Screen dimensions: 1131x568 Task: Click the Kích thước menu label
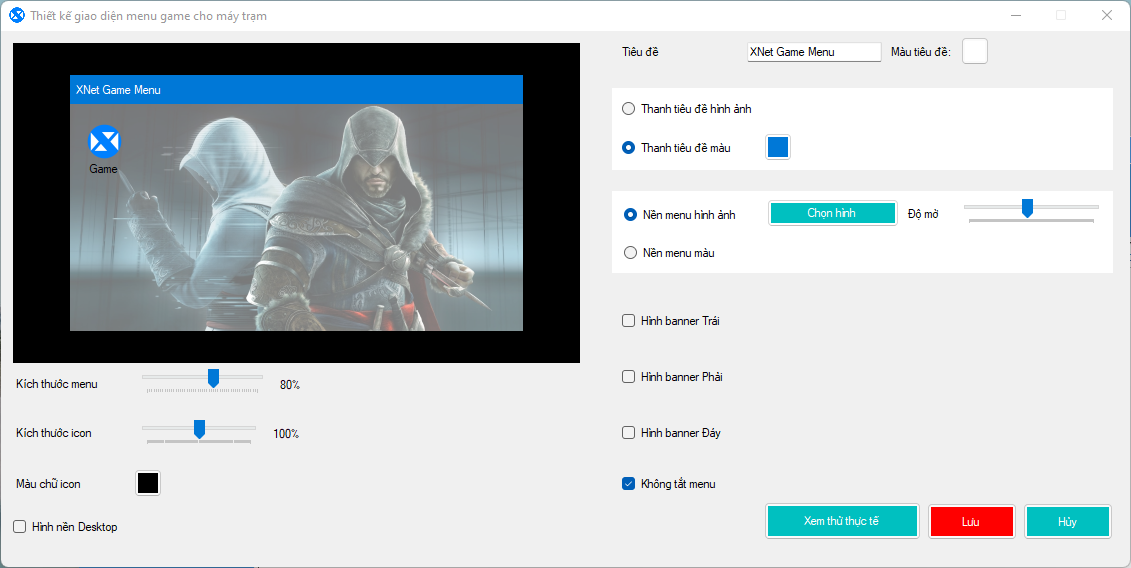point(57,384)
